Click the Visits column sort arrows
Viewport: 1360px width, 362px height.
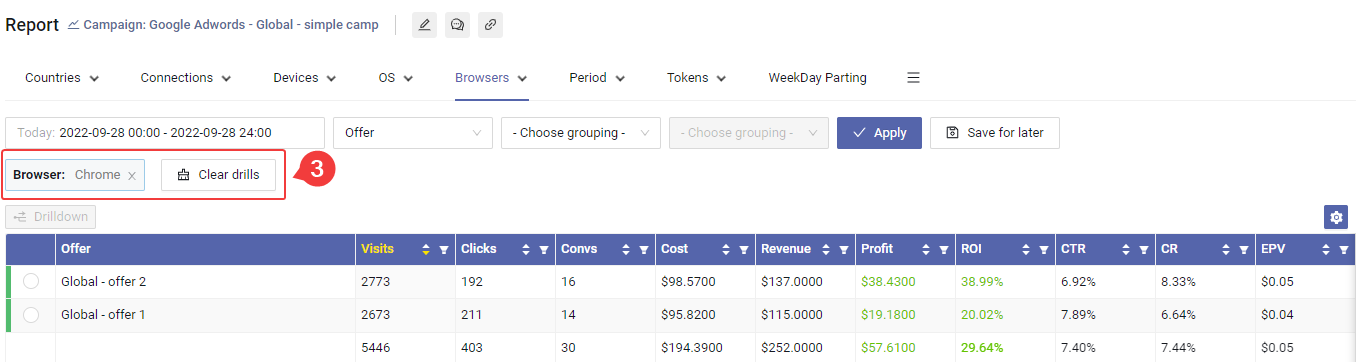pos(426,249)
